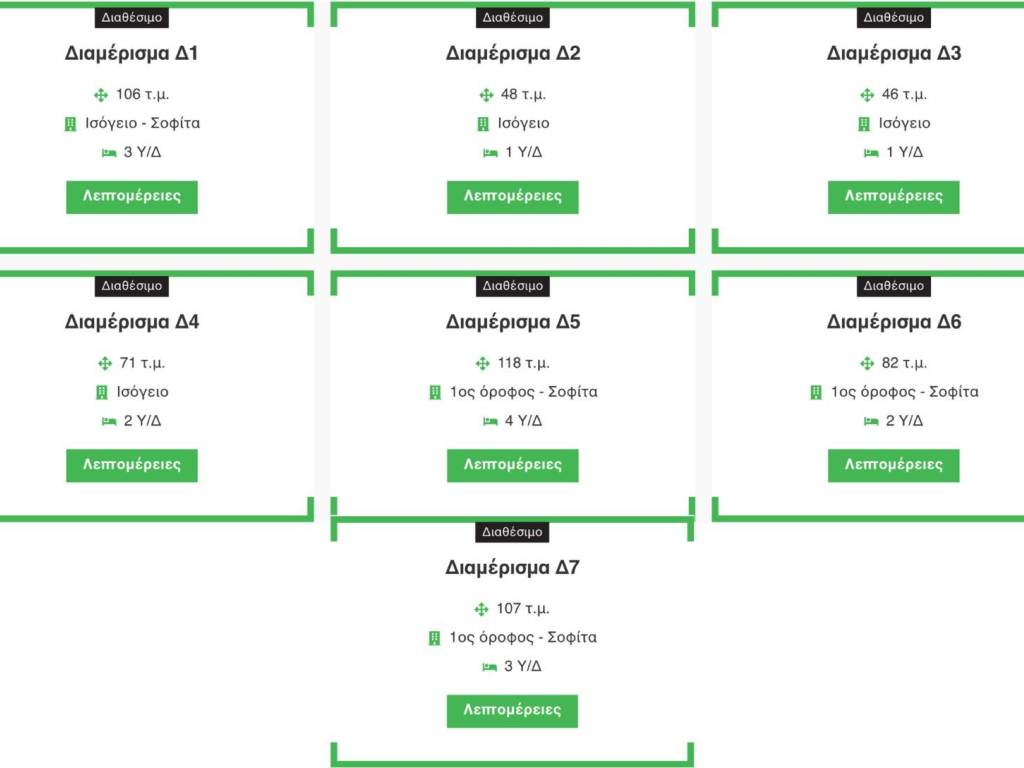The height and width of the screenshot is (768, 1024).
Task: Click the building icon in Διαμέρισμα Δ5 card
Action: pyautogui.click(x=435, y=393)
